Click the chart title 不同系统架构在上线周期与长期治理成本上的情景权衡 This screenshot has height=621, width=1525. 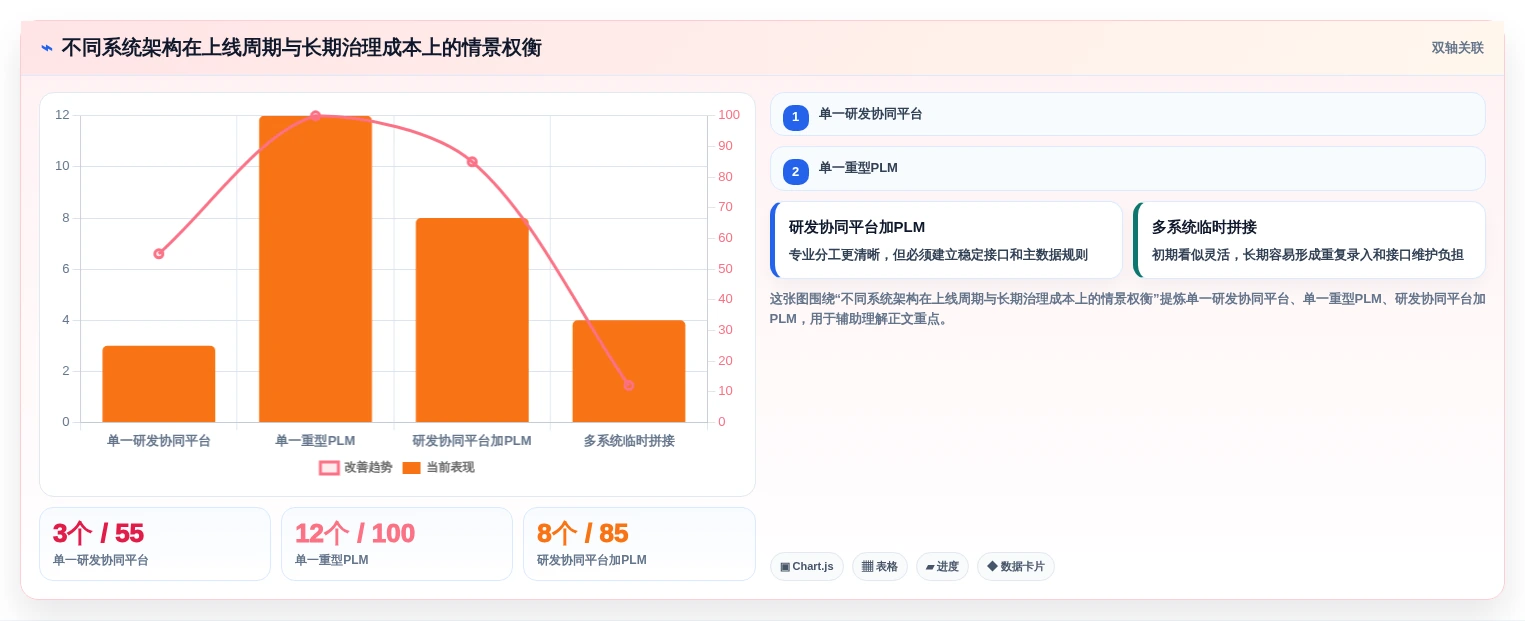[x=301, y=48]
